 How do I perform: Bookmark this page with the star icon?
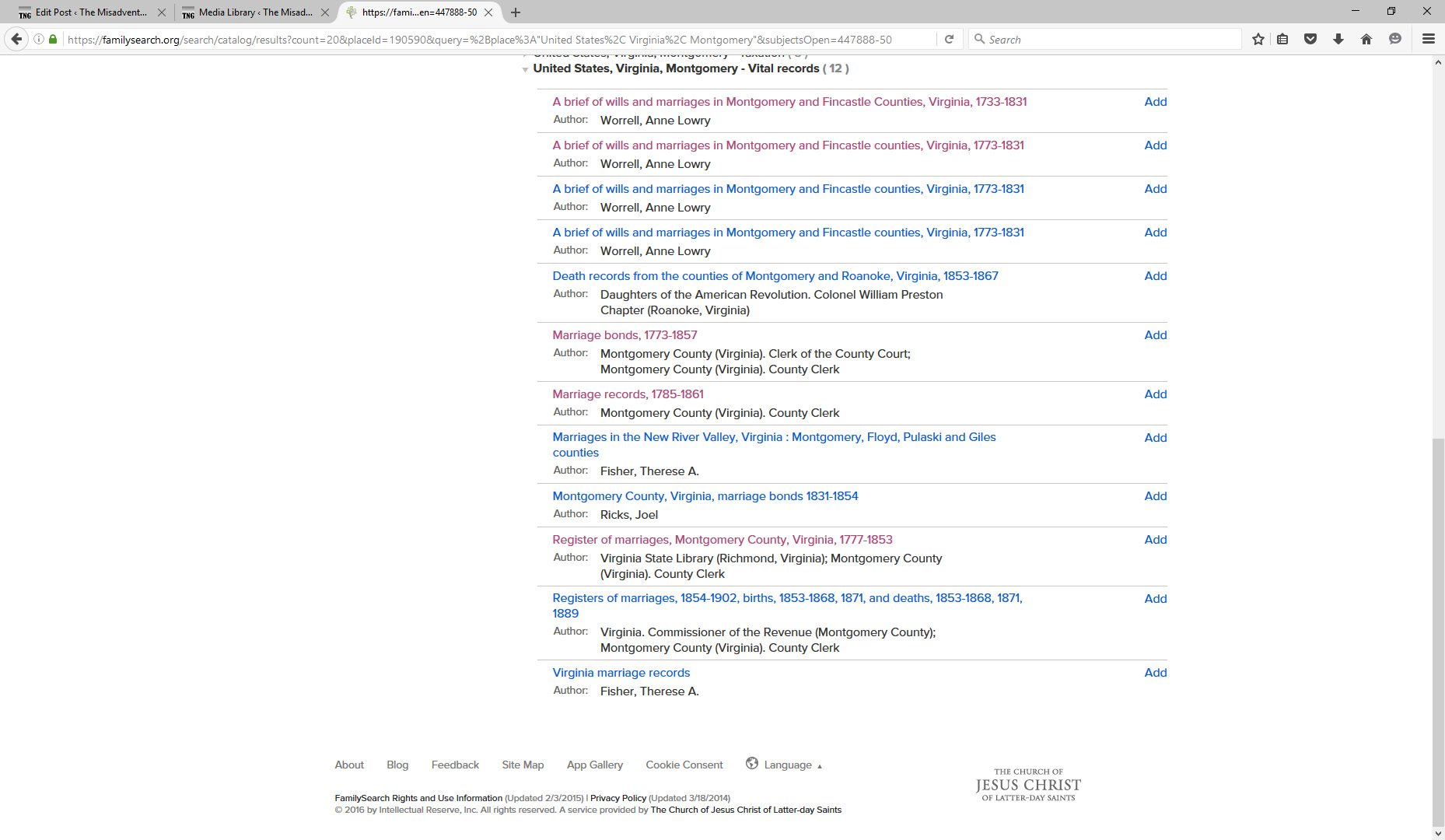[x=1258, y=39]
